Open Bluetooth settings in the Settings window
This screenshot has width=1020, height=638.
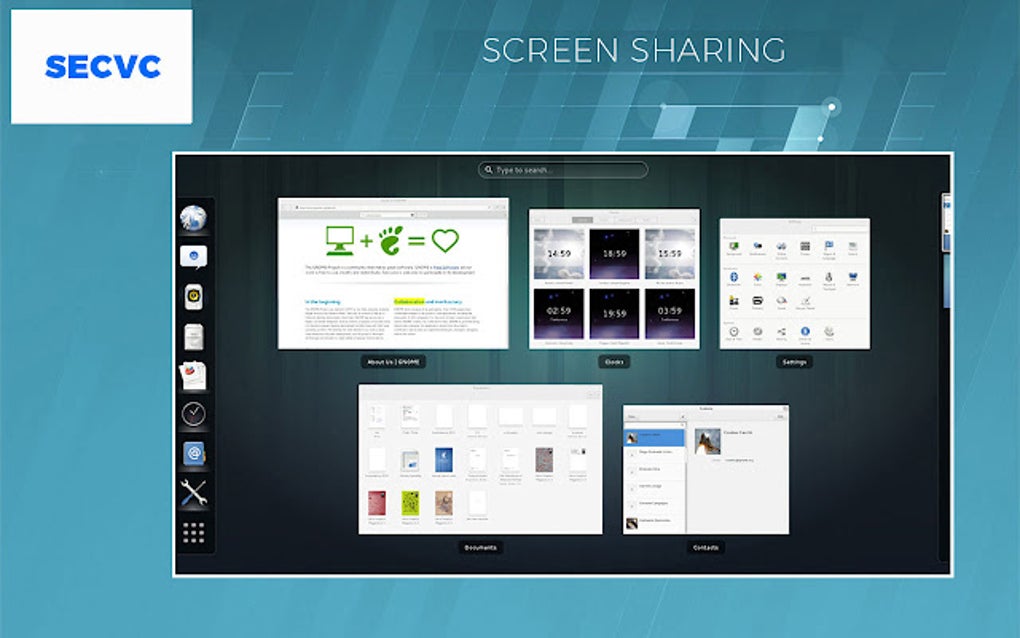734,276
